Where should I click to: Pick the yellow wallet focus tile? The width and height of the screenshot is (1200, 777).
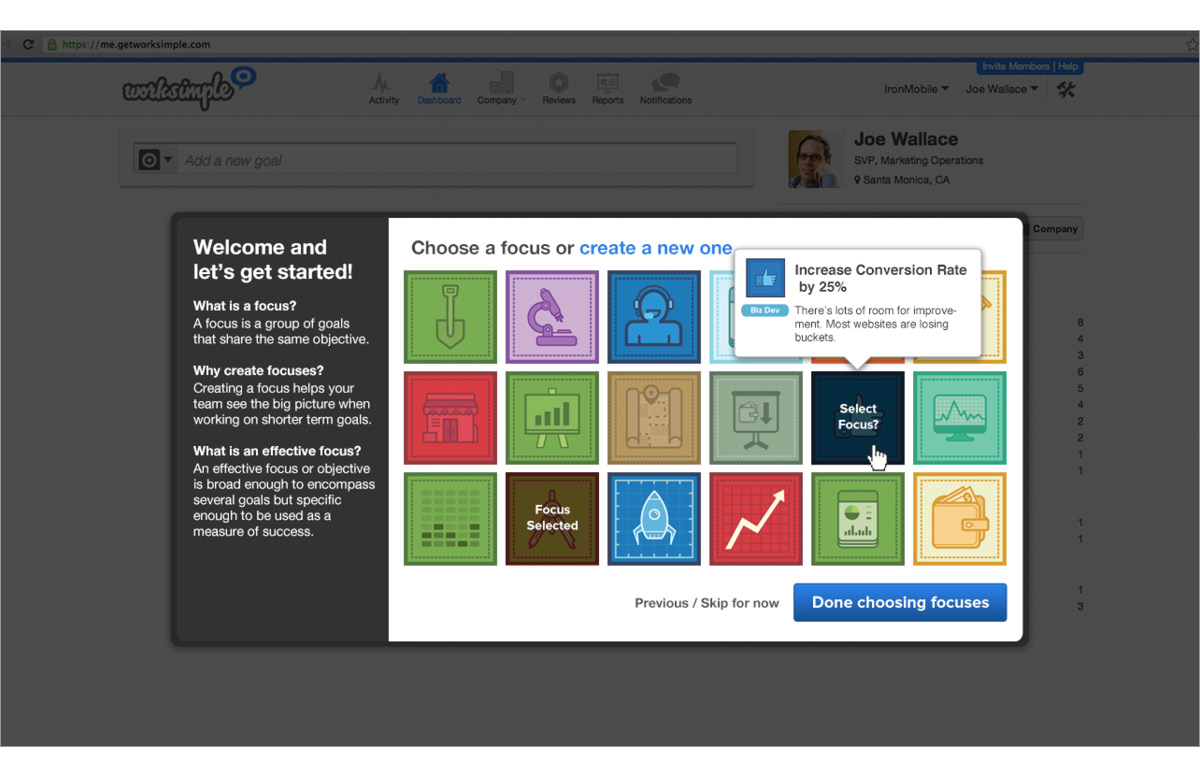959,519
